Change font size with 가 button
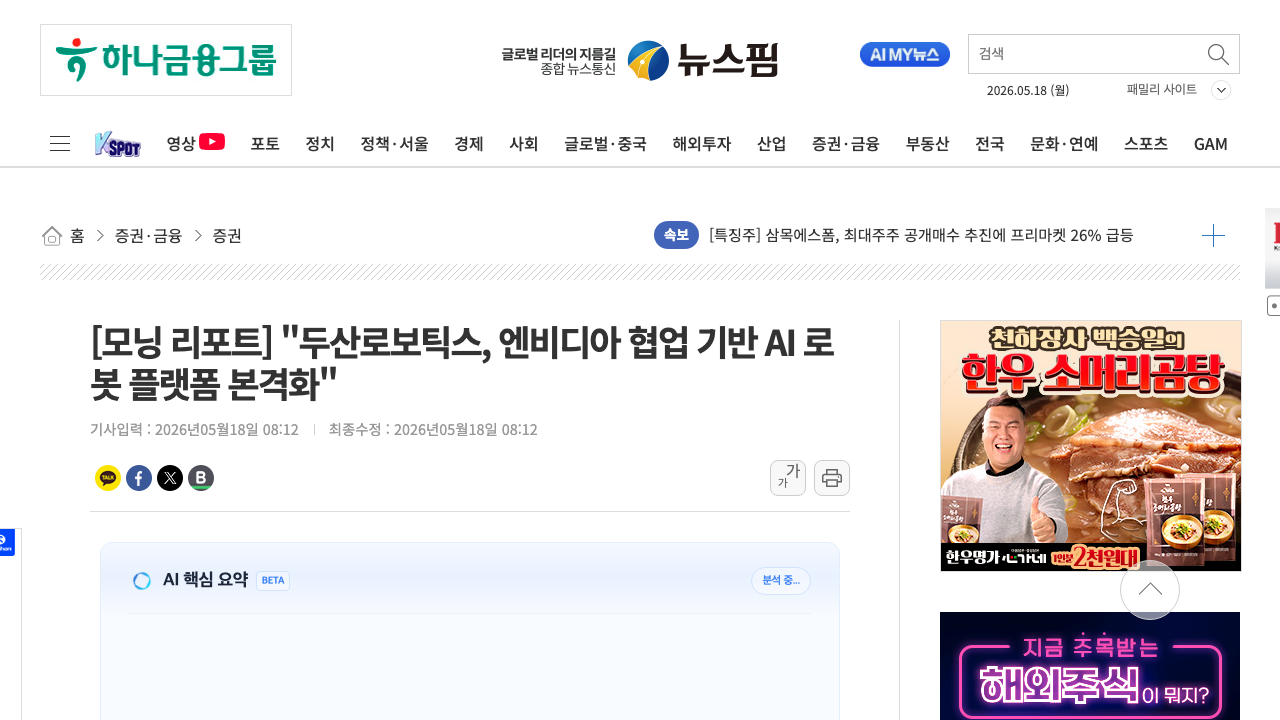Viewport: 1280px width, 720px height. (x=788, y=478)
